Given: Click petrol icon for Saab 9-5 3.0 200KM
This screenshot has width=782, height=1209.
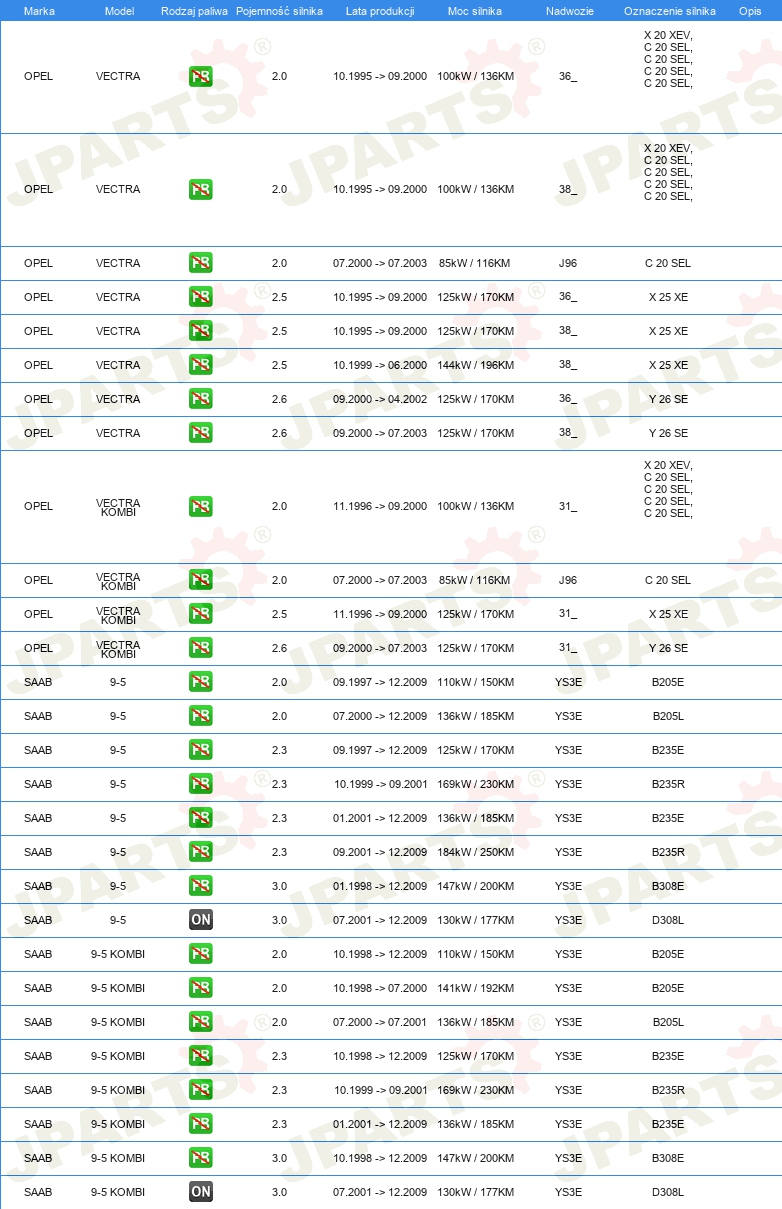Looking at the screenshot, I should 201,886.
